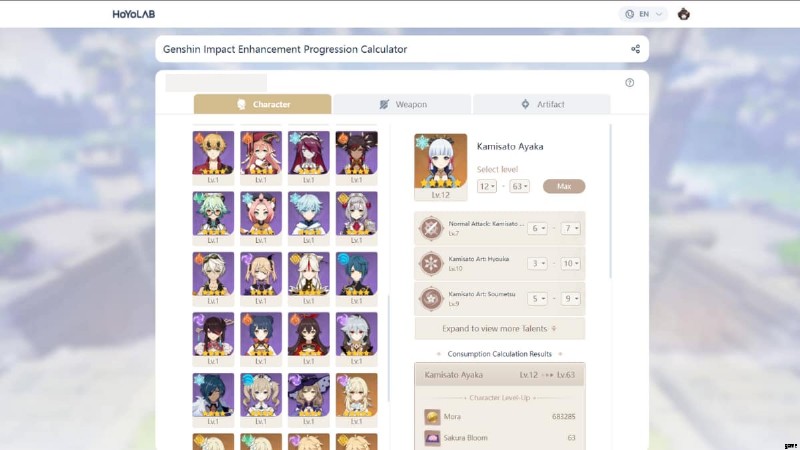The width and height of the screenshot is (800, 450).
Task: Open the help question mark icon
Action: (x=630, y=83)
